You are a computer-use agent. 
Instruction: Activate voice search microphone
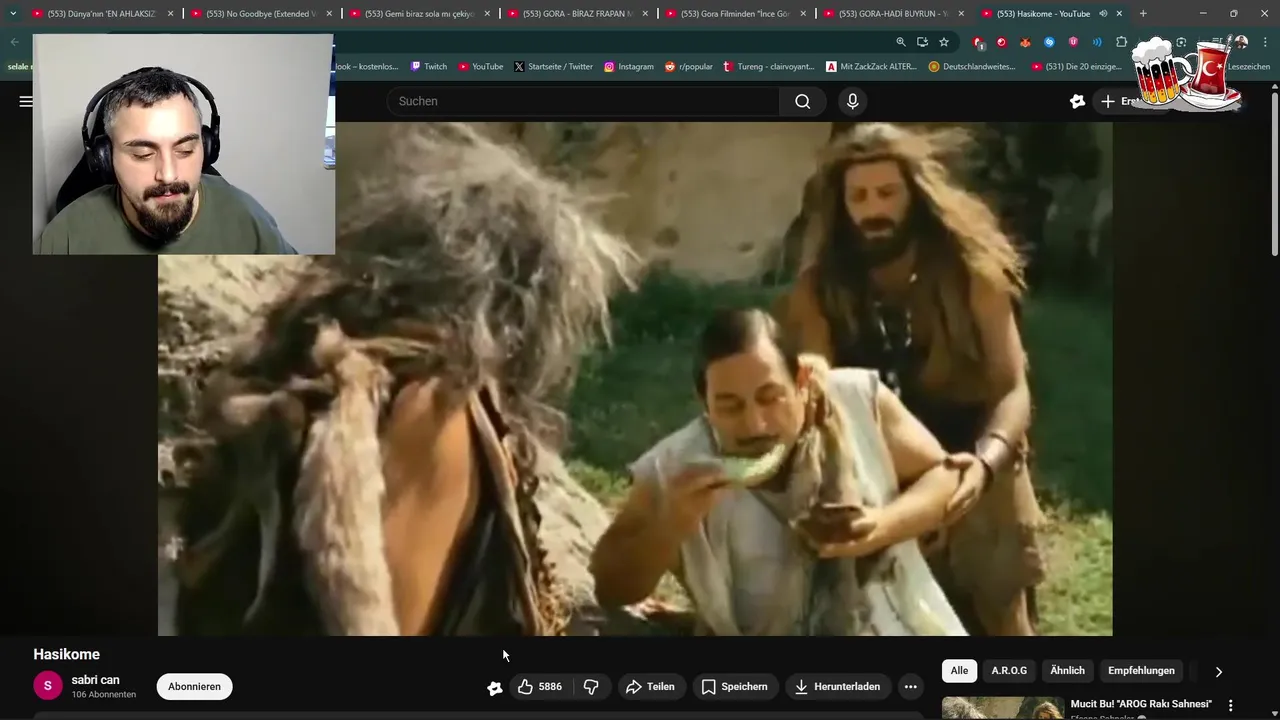click(852, 101)
